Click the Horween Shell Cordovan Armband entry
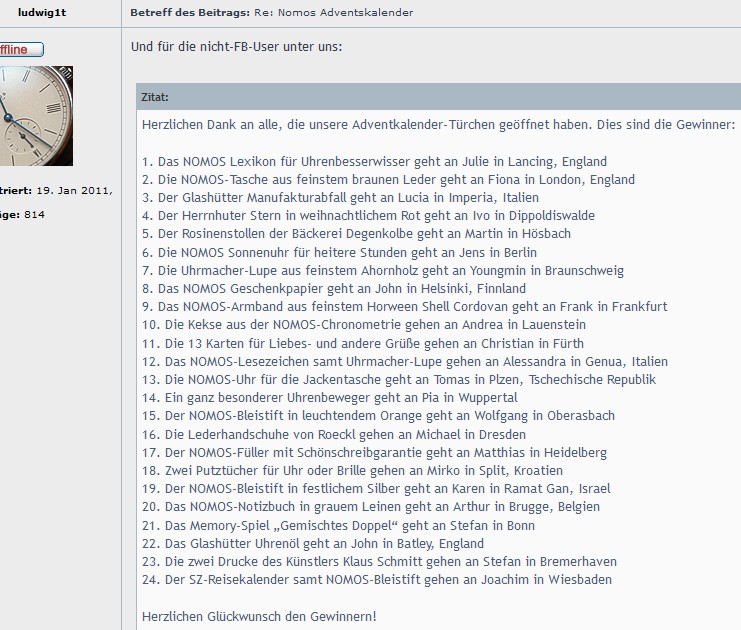Image resolution: width=741 pixels, height=630 pixels. click(x=405, y=307)
